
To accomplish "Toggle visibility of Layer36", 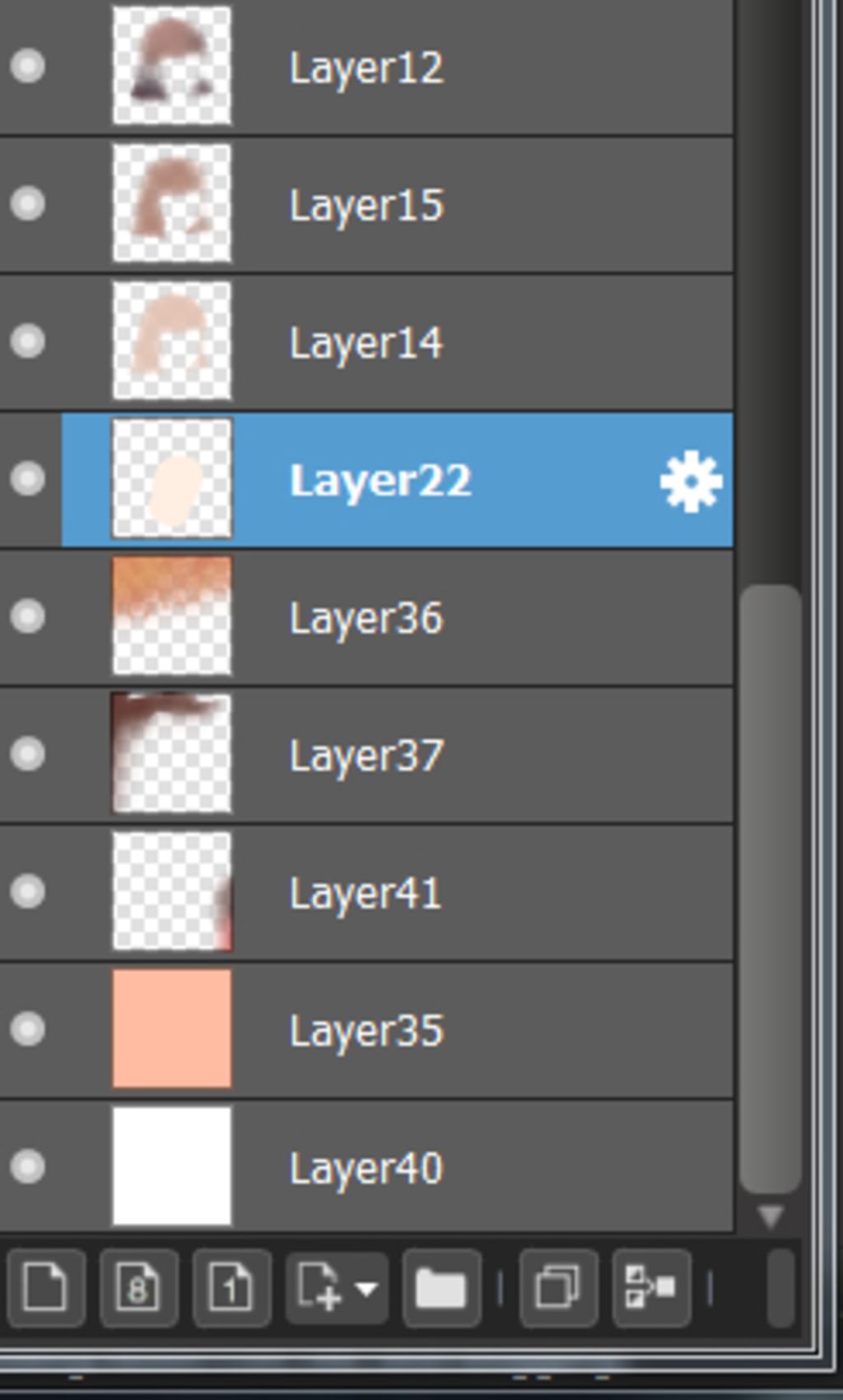I will 28,616.
